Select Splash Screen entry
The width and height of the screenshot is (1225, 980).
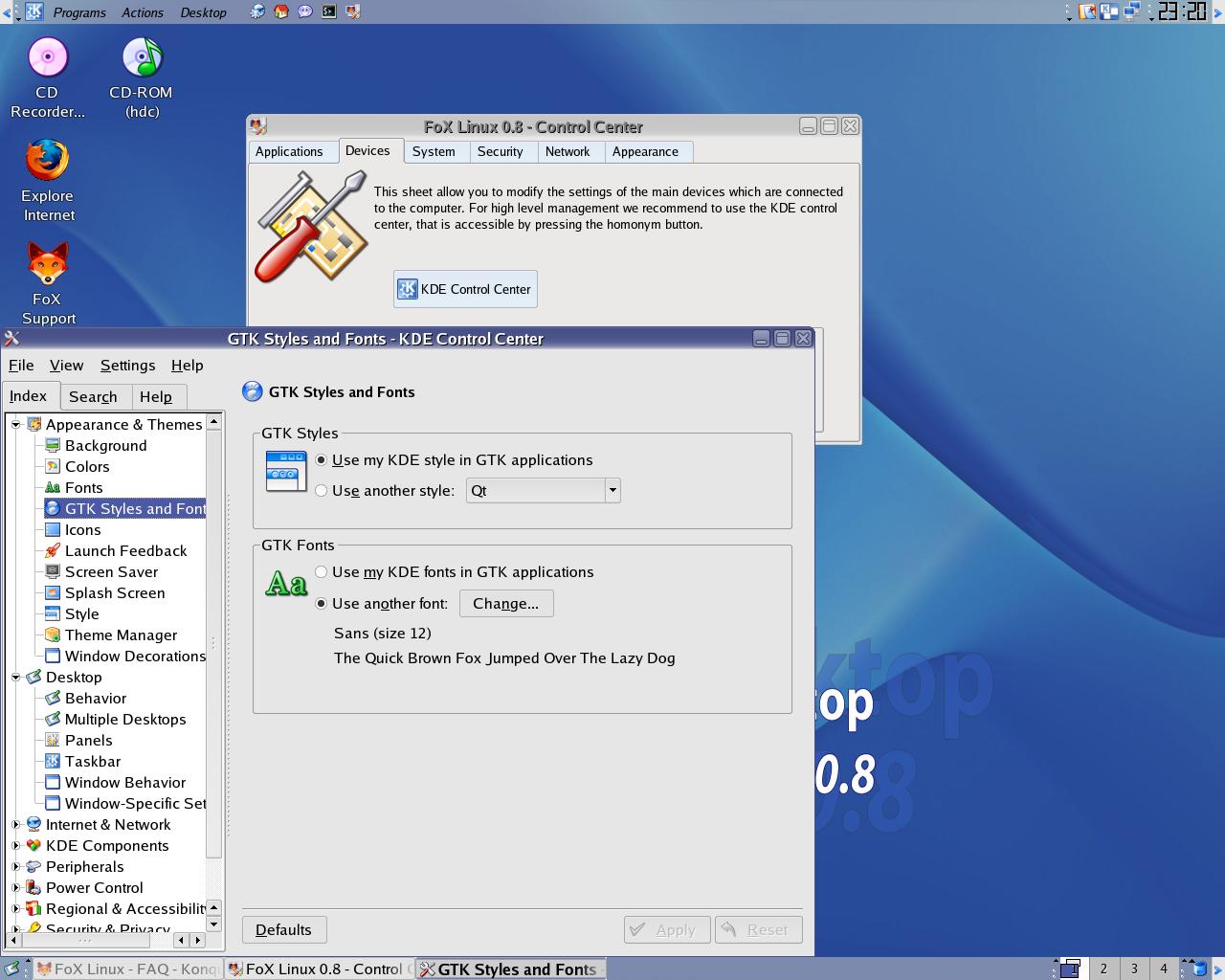tap(105, 593)
